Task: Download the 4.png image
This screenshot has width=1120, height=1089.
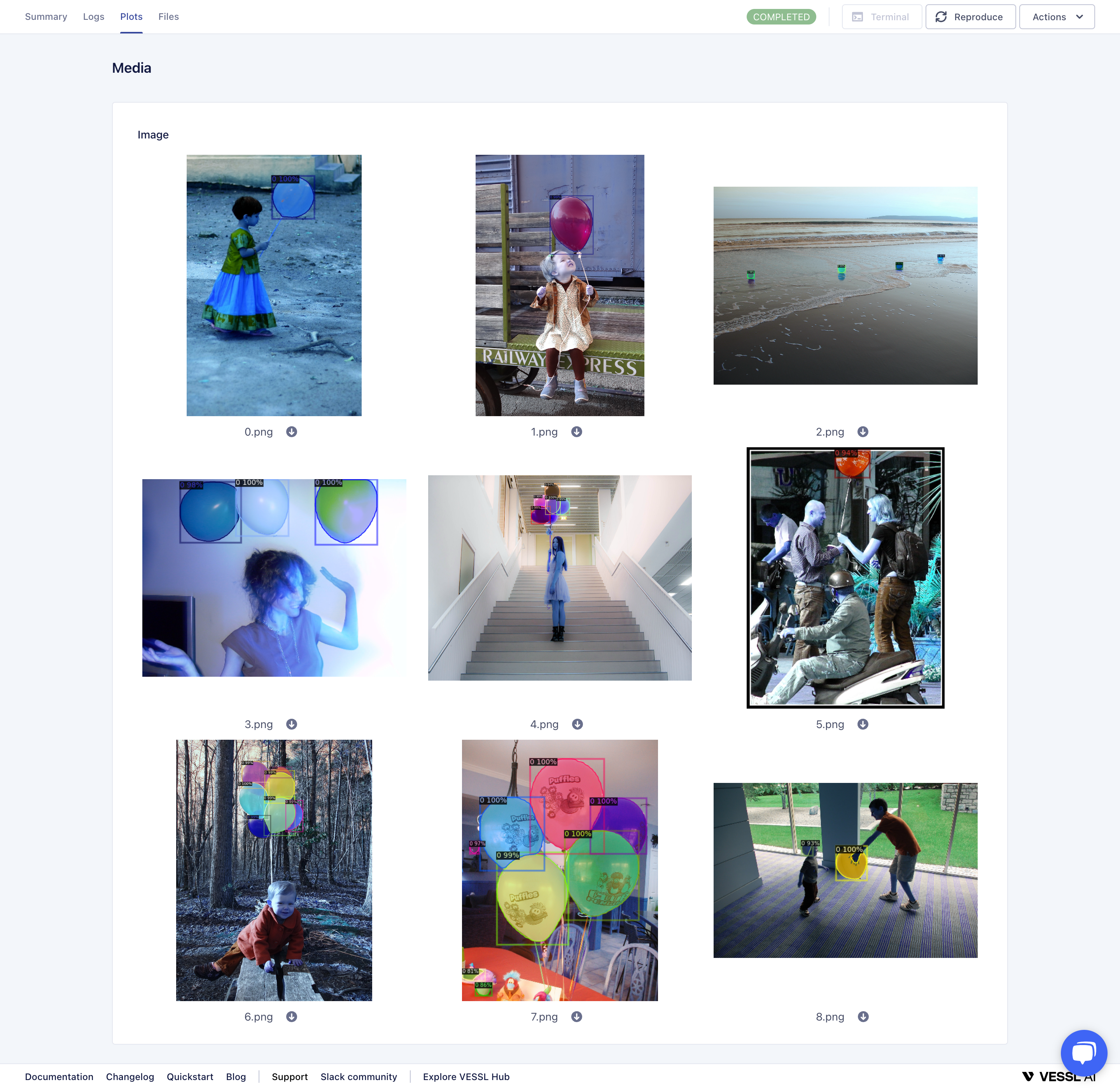Action: 577,724
